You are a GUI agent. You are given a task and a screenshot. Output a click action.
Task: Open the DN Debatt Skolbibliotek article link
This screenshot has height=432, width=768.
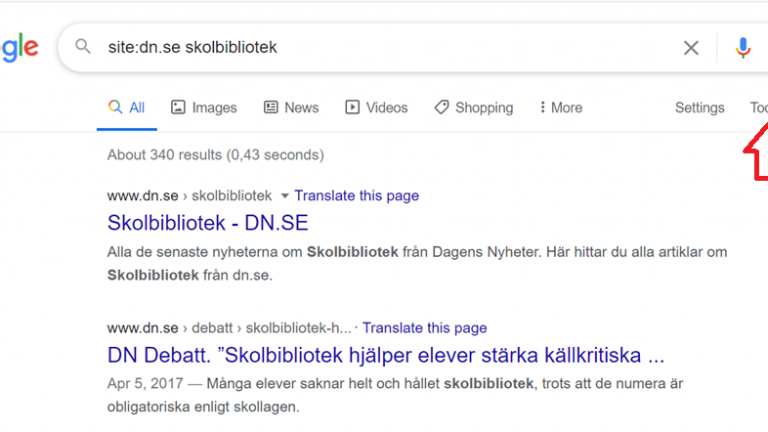tap(386, 355)
